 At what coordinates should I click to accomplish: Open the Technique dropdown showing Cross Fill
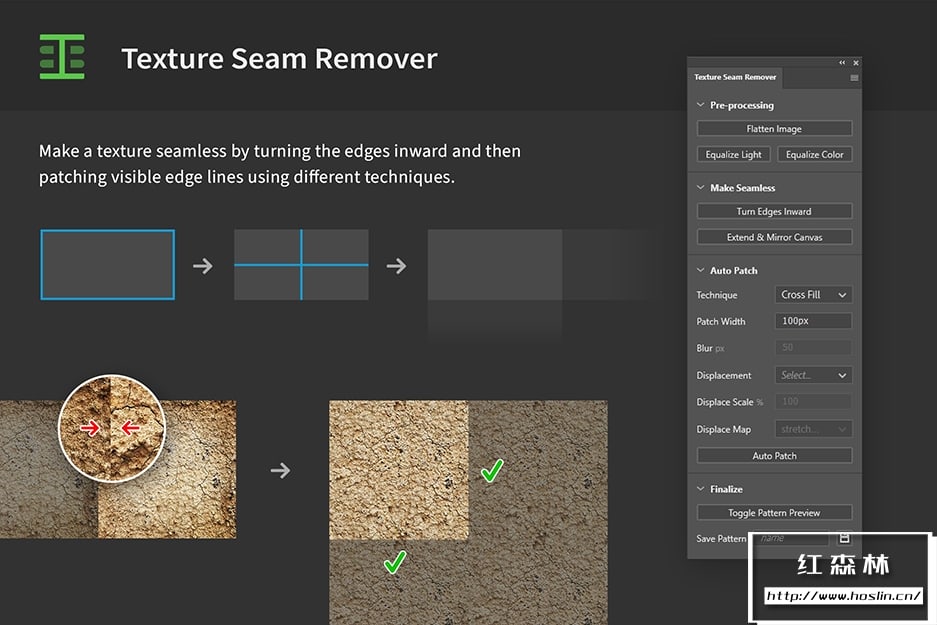(x=813, y=295)
